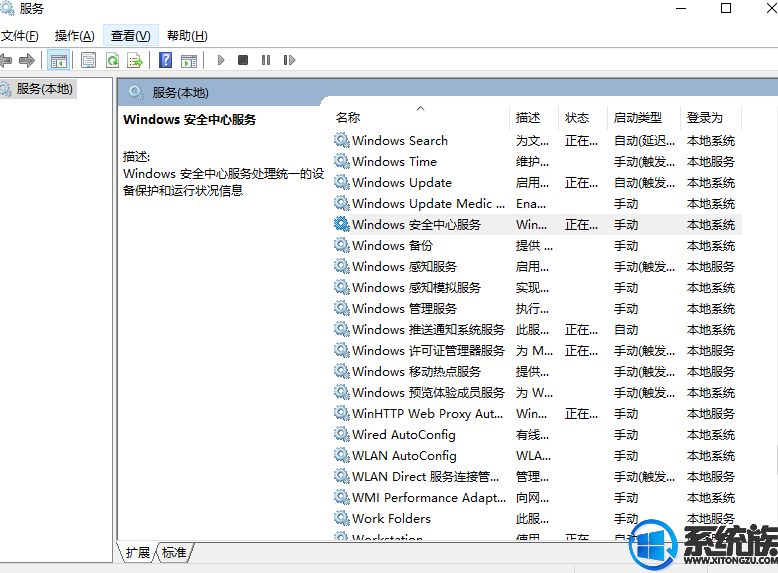The height and width of the screenshot is (573, 778).
Task: Click the Start Service play icon
Action: [221, 61]
